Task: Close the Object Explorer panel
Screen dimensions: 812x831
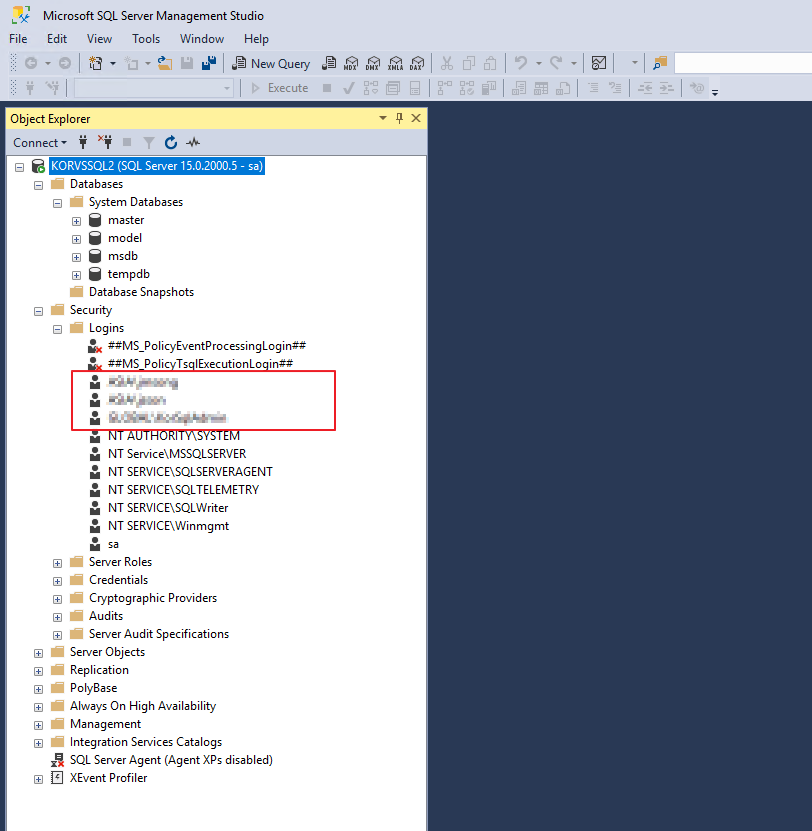Action: tap(416, 118)
